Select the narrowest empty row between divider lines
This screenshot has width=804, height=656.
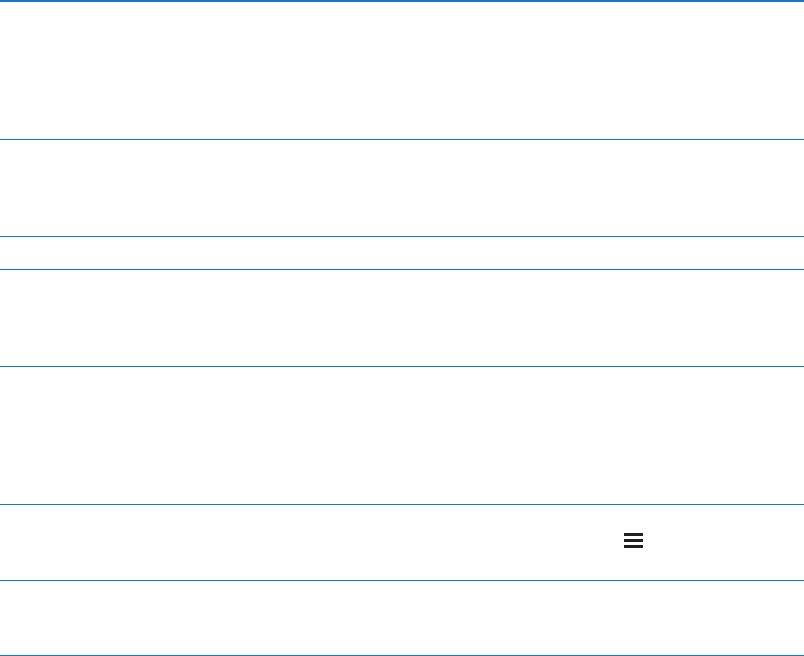point(402,252)
